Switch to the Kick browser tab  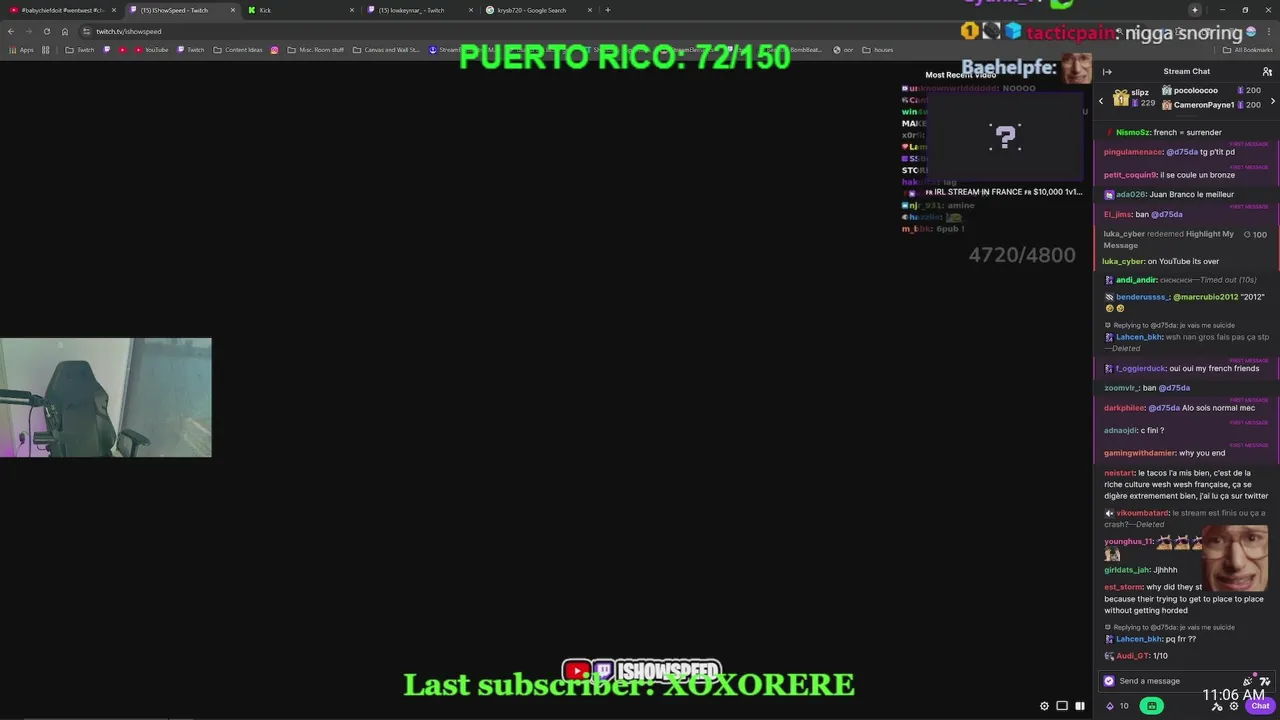coord(300,10)
